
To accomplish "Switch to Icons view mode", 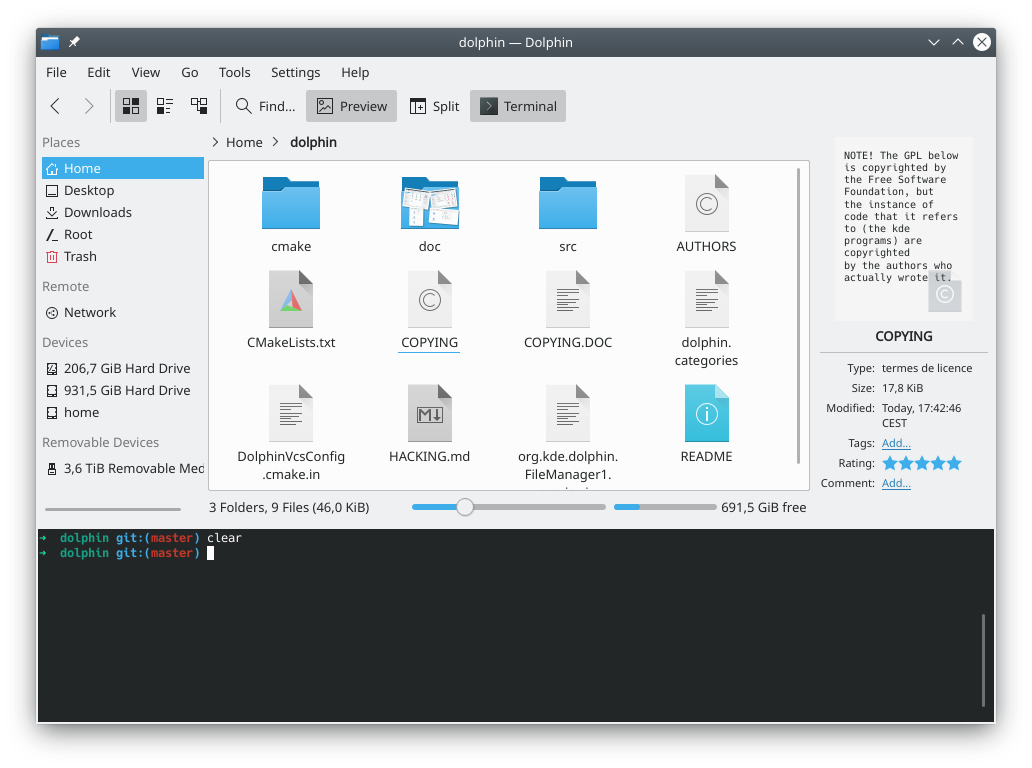I will (x=131, y=106).
